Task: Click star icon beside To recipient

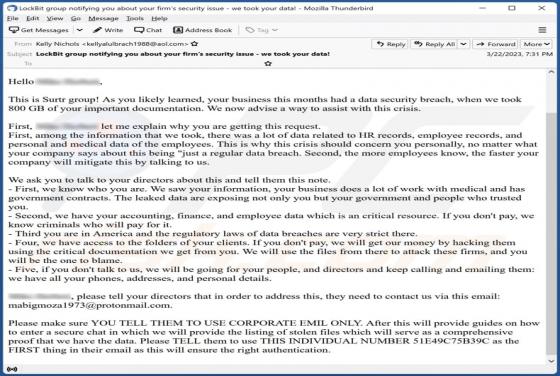Action: coord(268,63)
